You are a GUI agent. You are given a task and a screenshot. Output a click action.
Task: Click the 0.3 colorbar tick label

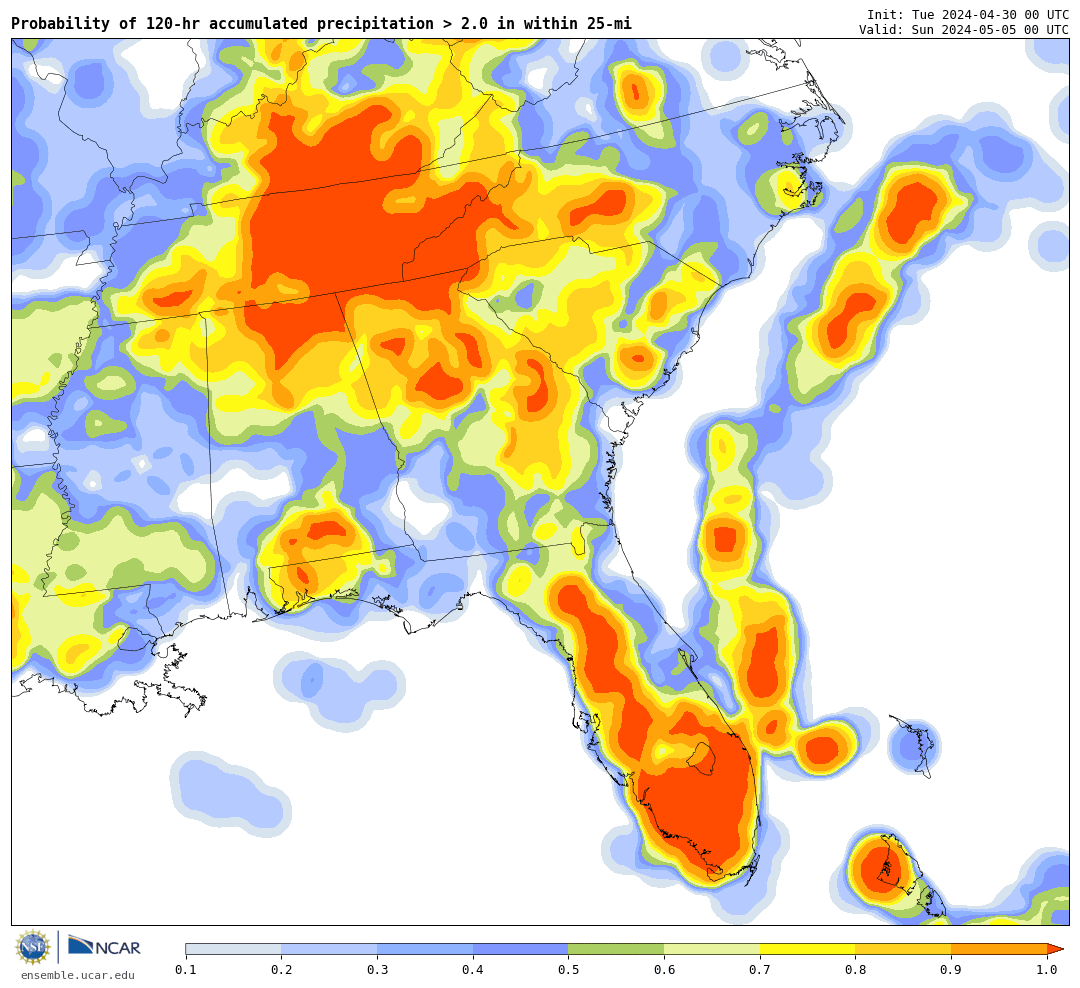[377, 969]
